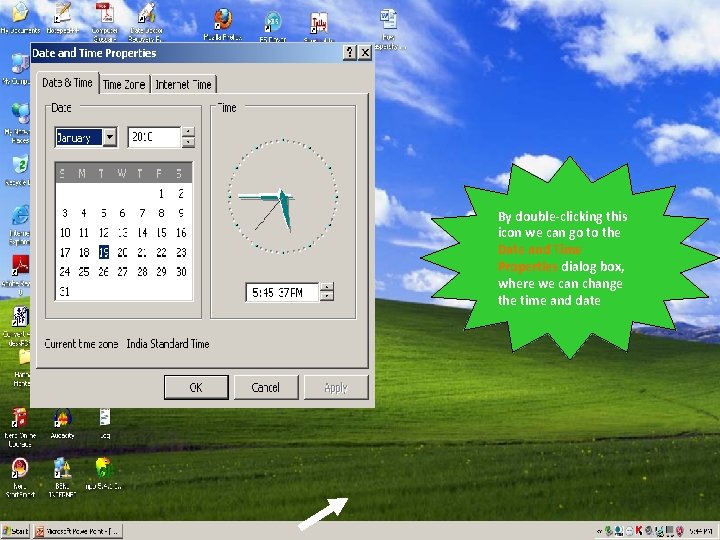
Task: Select the Recycle Bin desktop icon
Action: tap(19, 170)
